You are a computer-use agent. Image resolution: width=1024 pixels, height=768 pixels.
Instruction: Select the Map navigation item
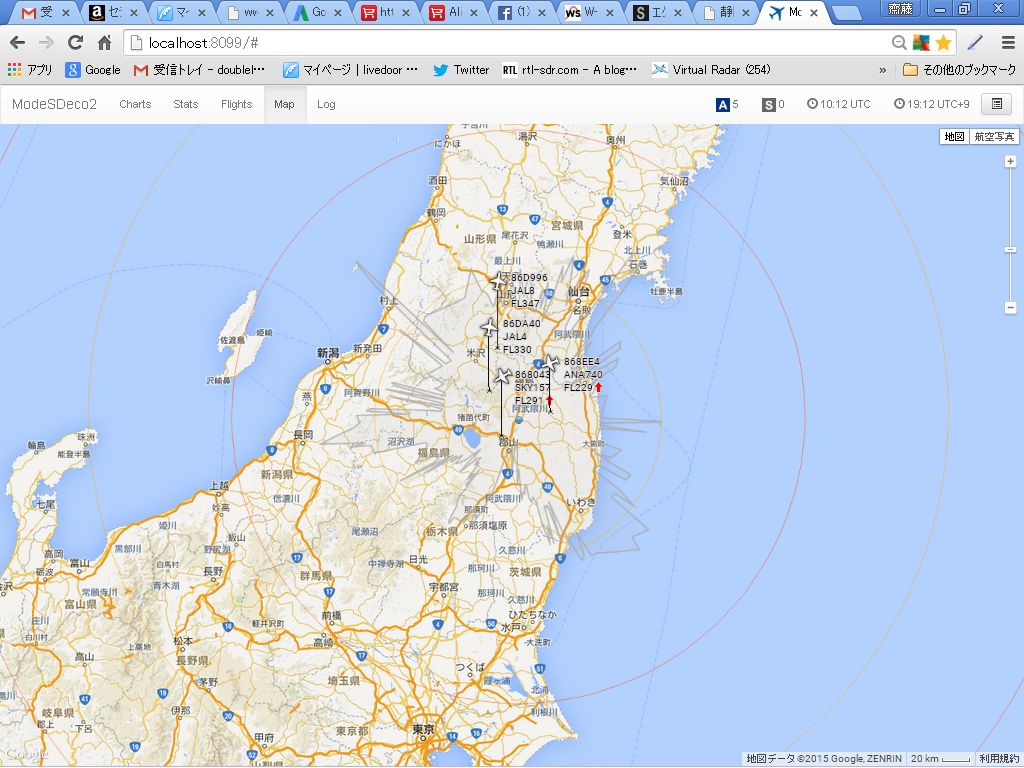click(x=284, y=104)
